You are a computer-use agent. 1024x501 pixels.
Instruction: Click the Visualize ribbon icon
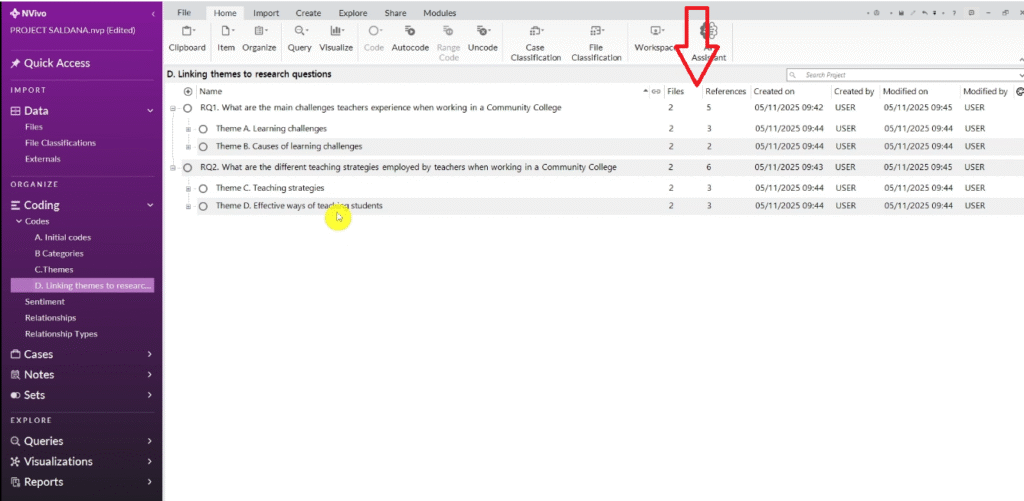coord(336,38)
